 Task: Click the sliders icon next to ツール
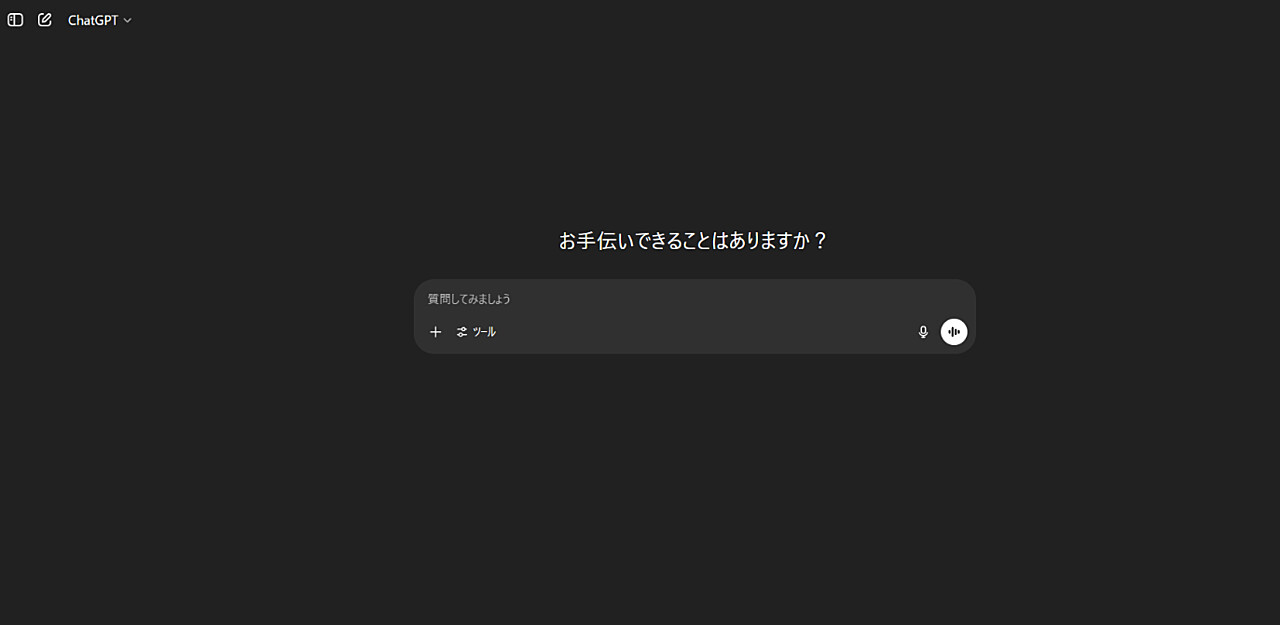point(462,332)
